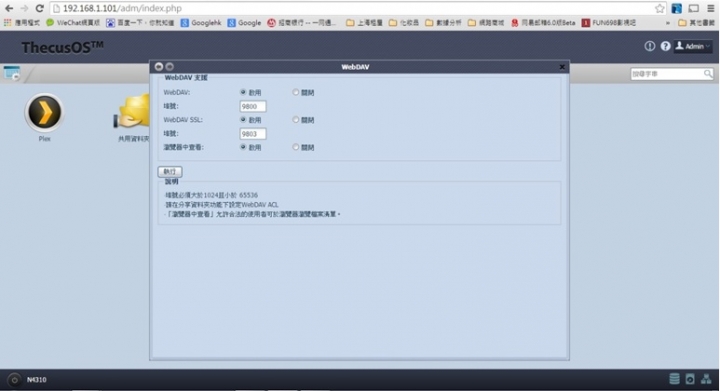Click the stacked-disks storage icon in the bottom bar

pos(674,379)
